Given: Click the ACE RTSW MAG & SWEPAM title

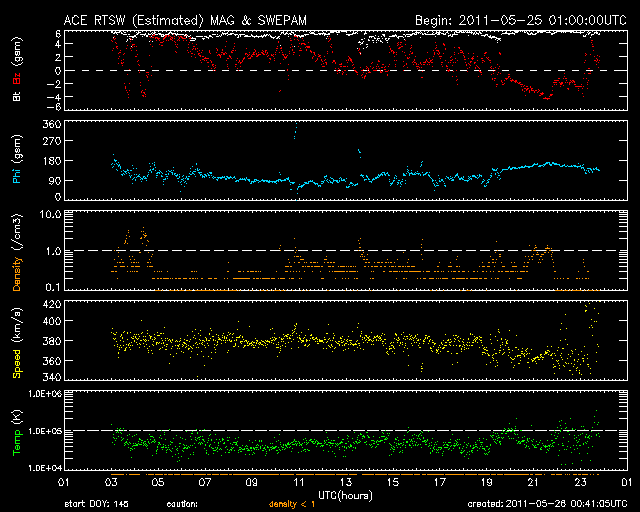Looking at the screenshot, I should (x=185, y=20).
